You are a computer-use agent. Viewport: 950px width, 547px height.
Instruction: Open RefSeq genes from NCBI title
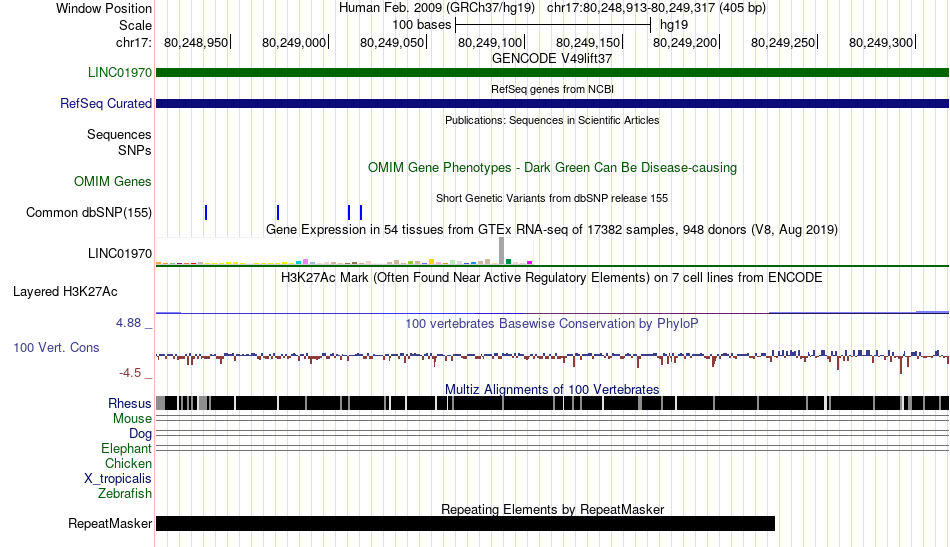(552, 89)
